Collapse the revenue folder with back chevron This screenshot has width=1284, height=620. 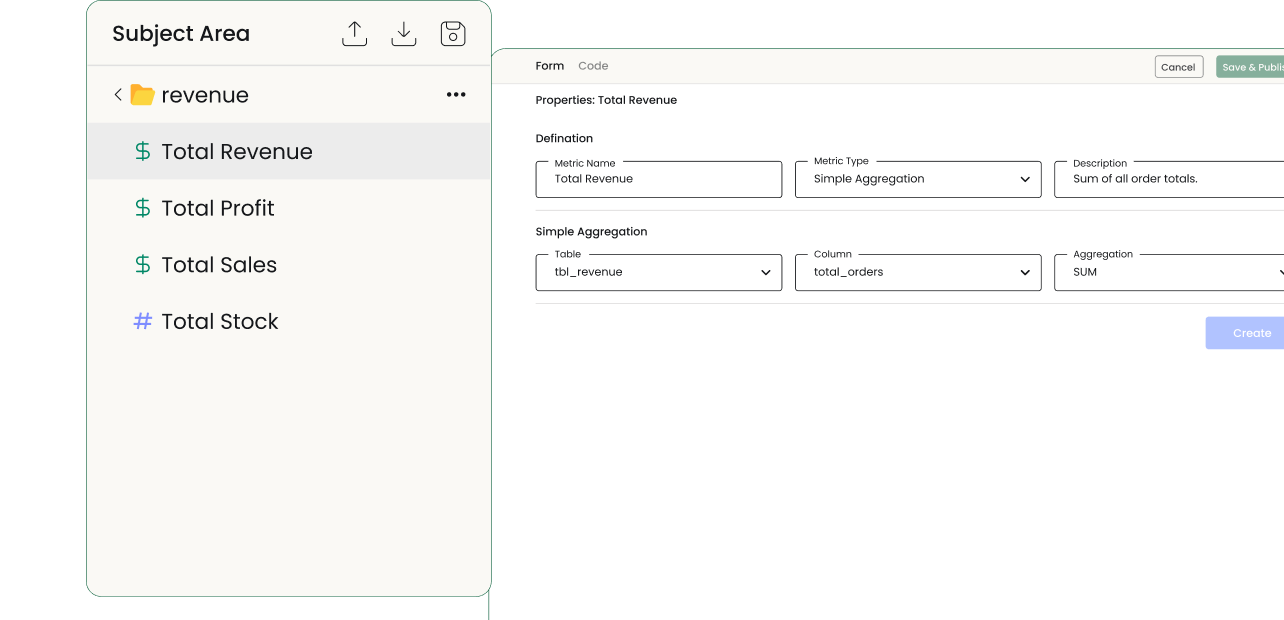tap(118, 95)
